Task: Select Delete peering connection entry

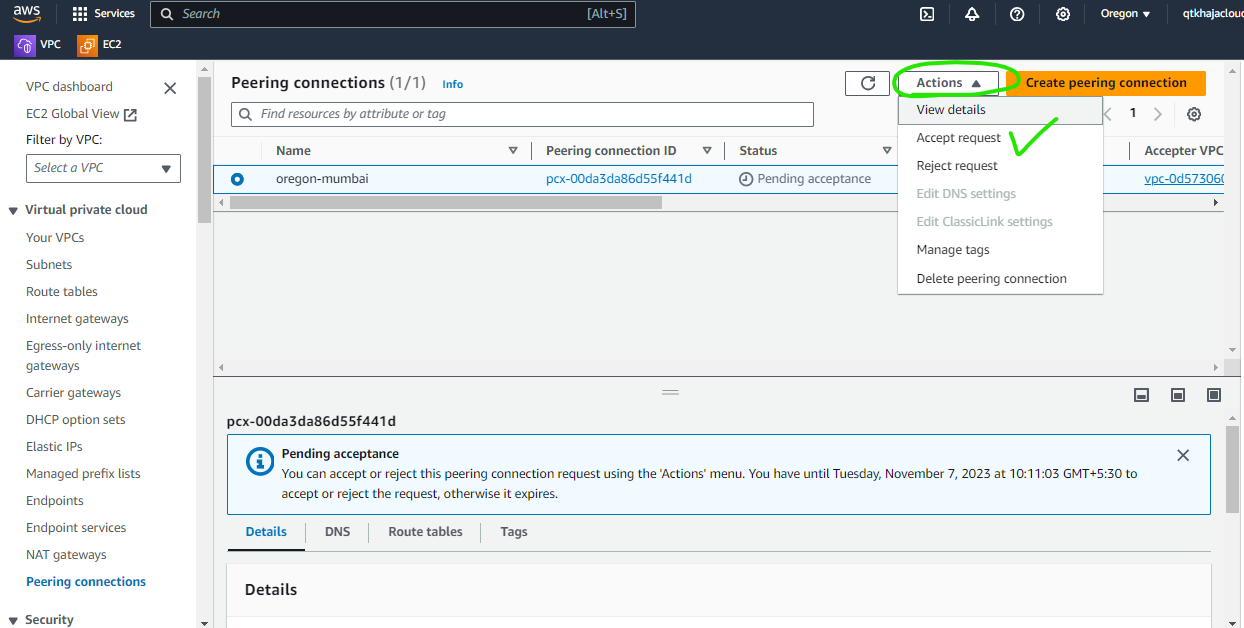Action: click(x=991, y=279)
